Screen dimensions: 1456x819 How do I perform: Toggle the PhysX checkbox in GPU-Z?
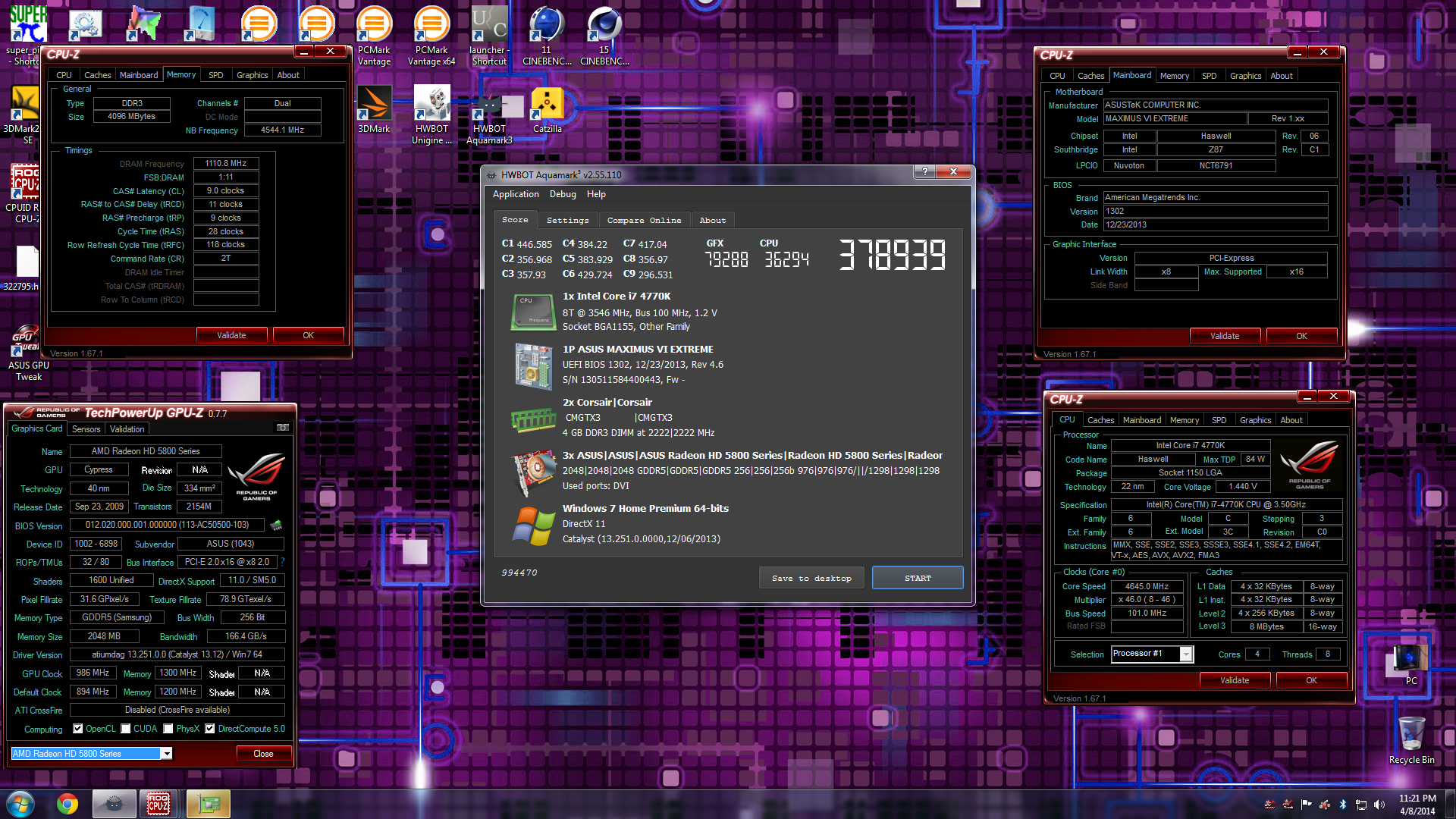168,729
